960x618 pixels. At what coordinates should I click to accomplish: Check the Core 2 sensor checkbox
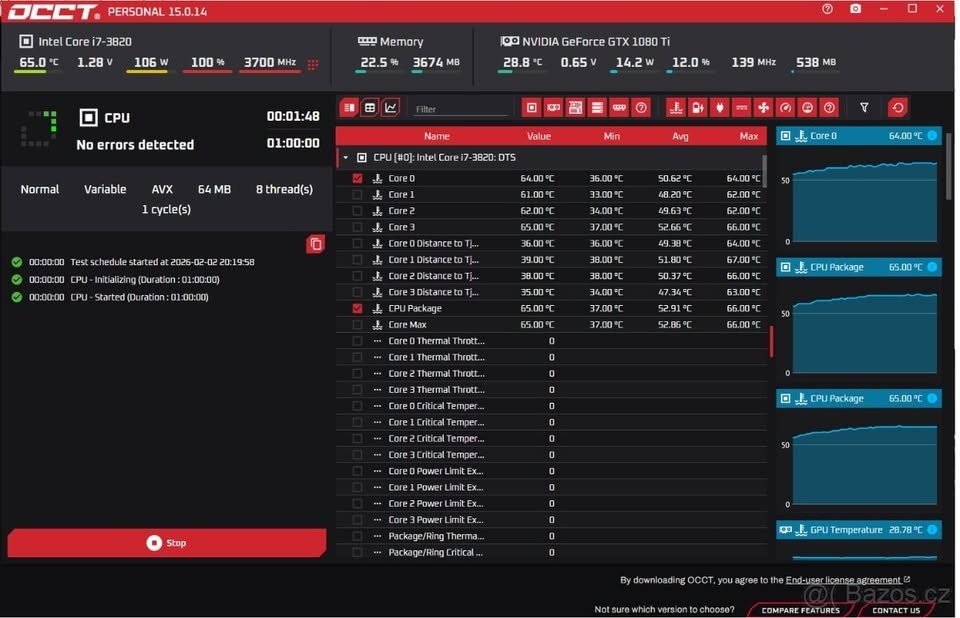358,211
